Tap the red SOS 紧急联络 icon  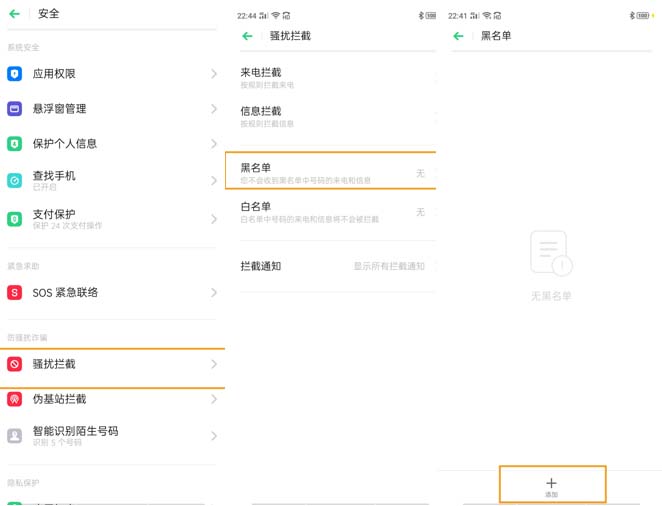(15, 293)
